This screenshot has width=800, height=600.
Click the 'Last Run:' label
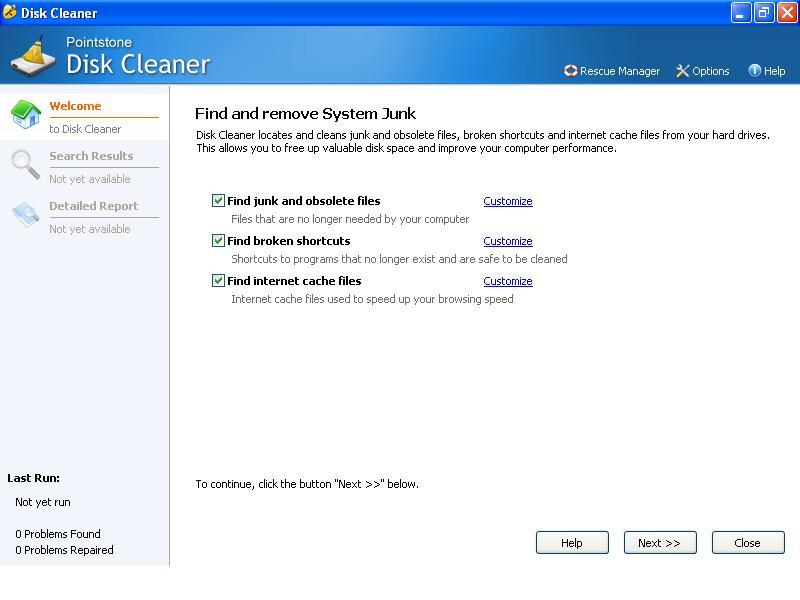[x=33, y=478]
